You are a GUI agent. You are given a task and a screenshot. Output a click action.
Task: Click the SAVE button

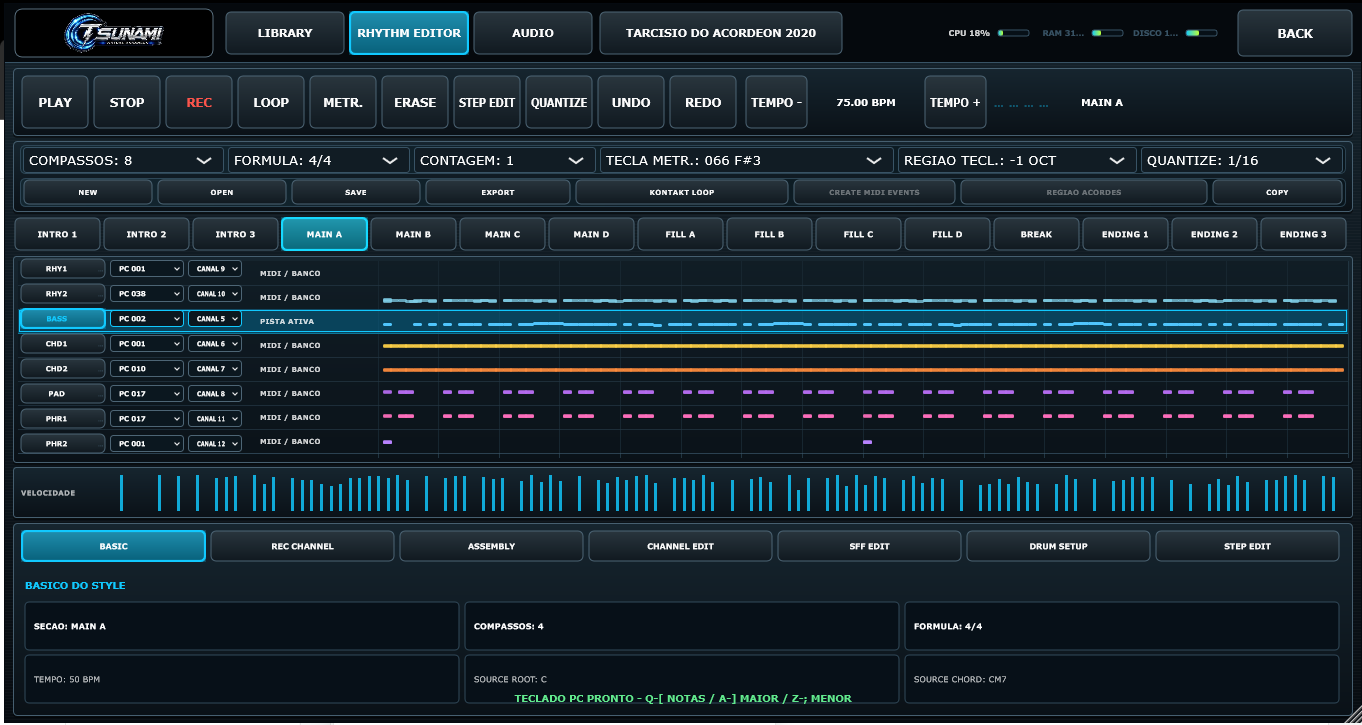point(356,192)
